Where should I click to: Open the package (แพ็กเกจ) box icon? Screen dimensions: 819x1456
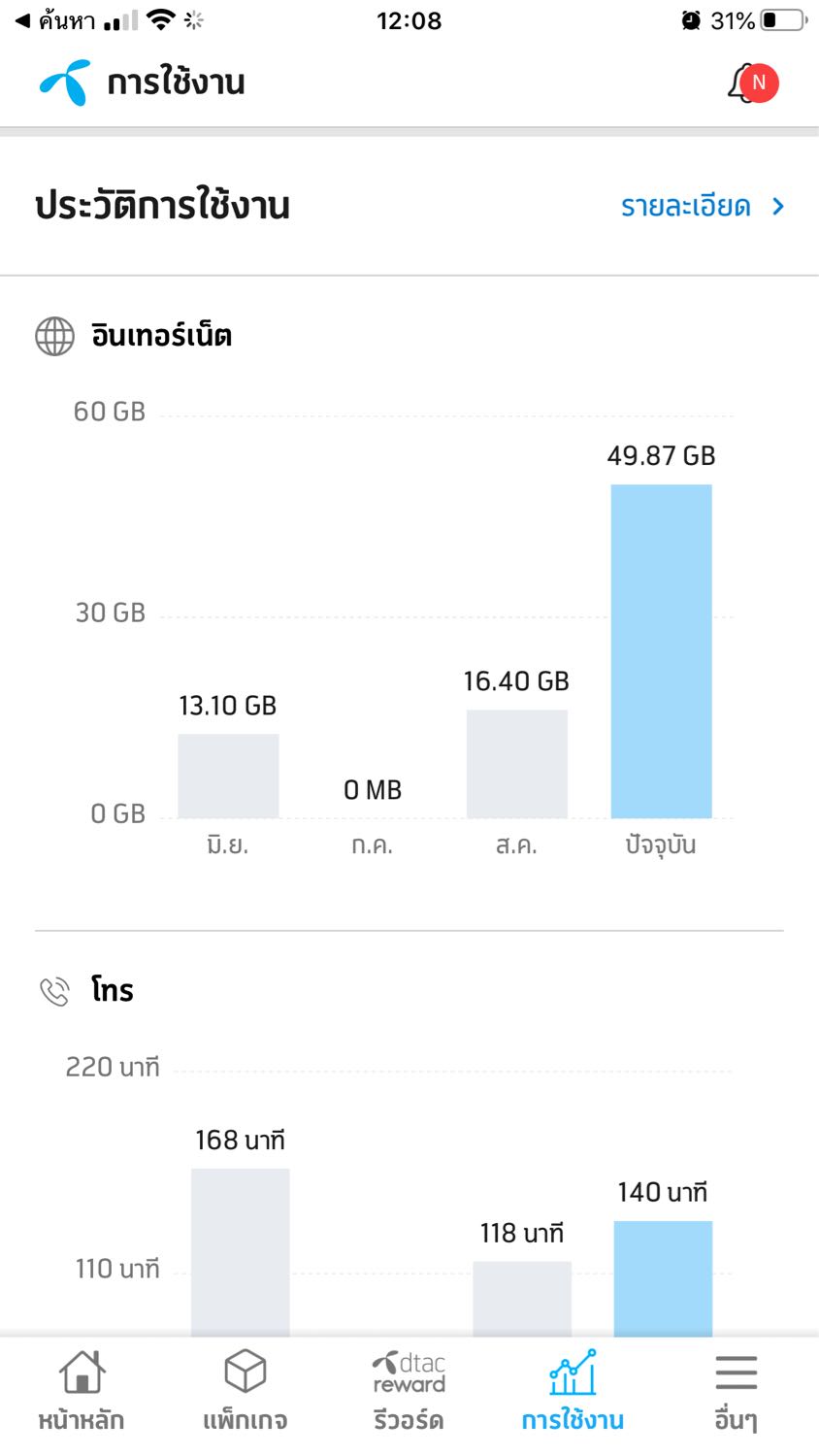point(245,1373)
